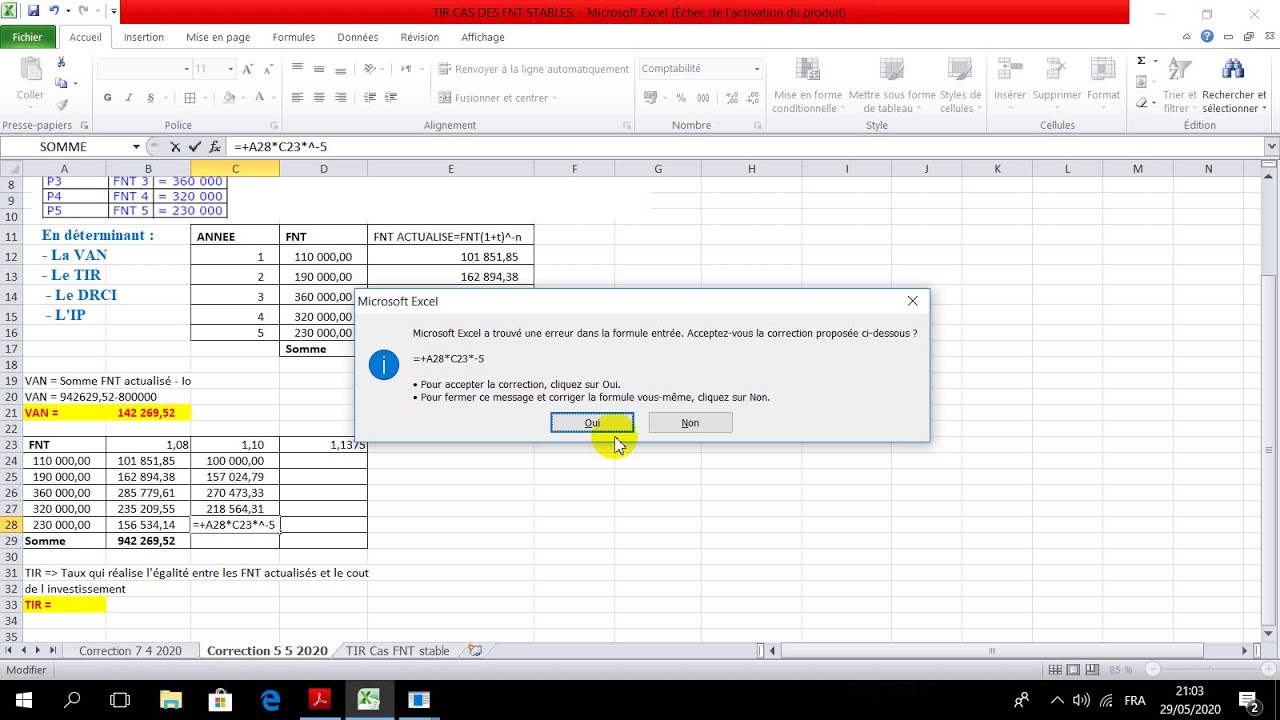Click the bottom vertical align icon
1280x720 pixels.
coord(341,69)
